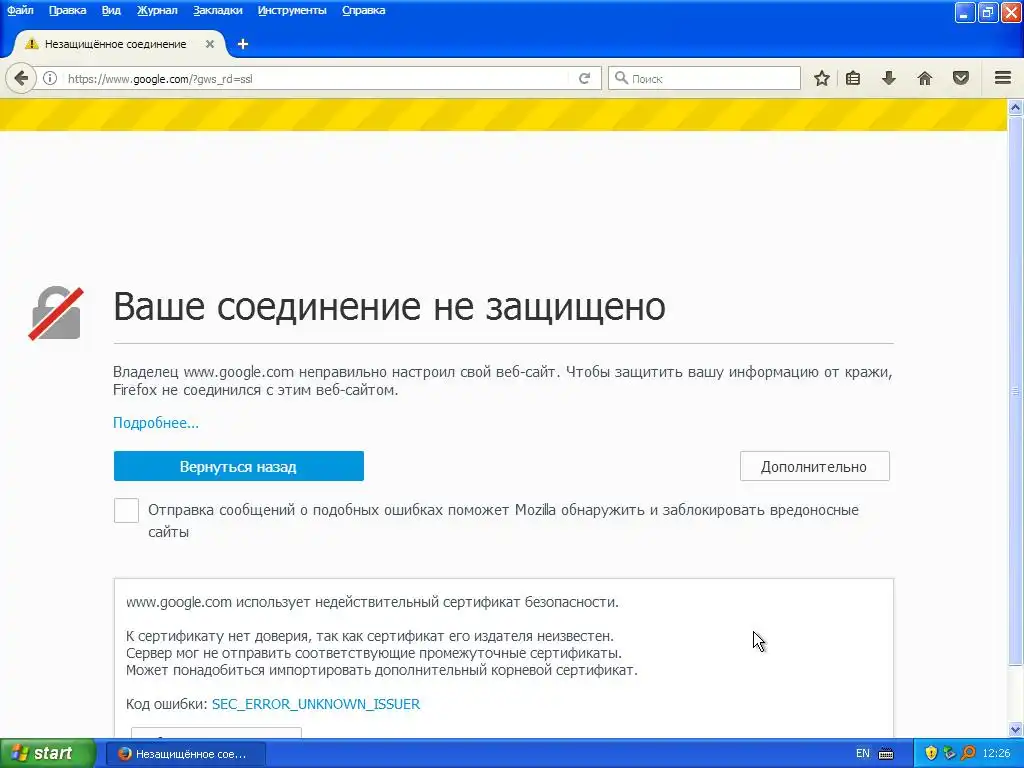
Task: Click the taskbar clock 12:26
Action: (996, 754)
